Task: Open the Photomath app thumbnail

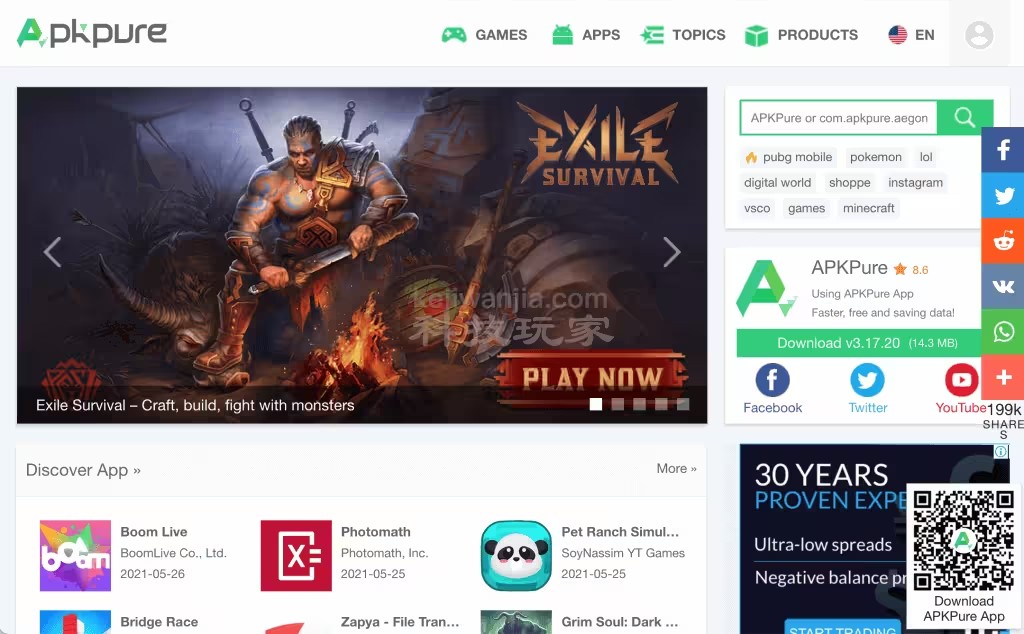Action: [x=296, y=555]
